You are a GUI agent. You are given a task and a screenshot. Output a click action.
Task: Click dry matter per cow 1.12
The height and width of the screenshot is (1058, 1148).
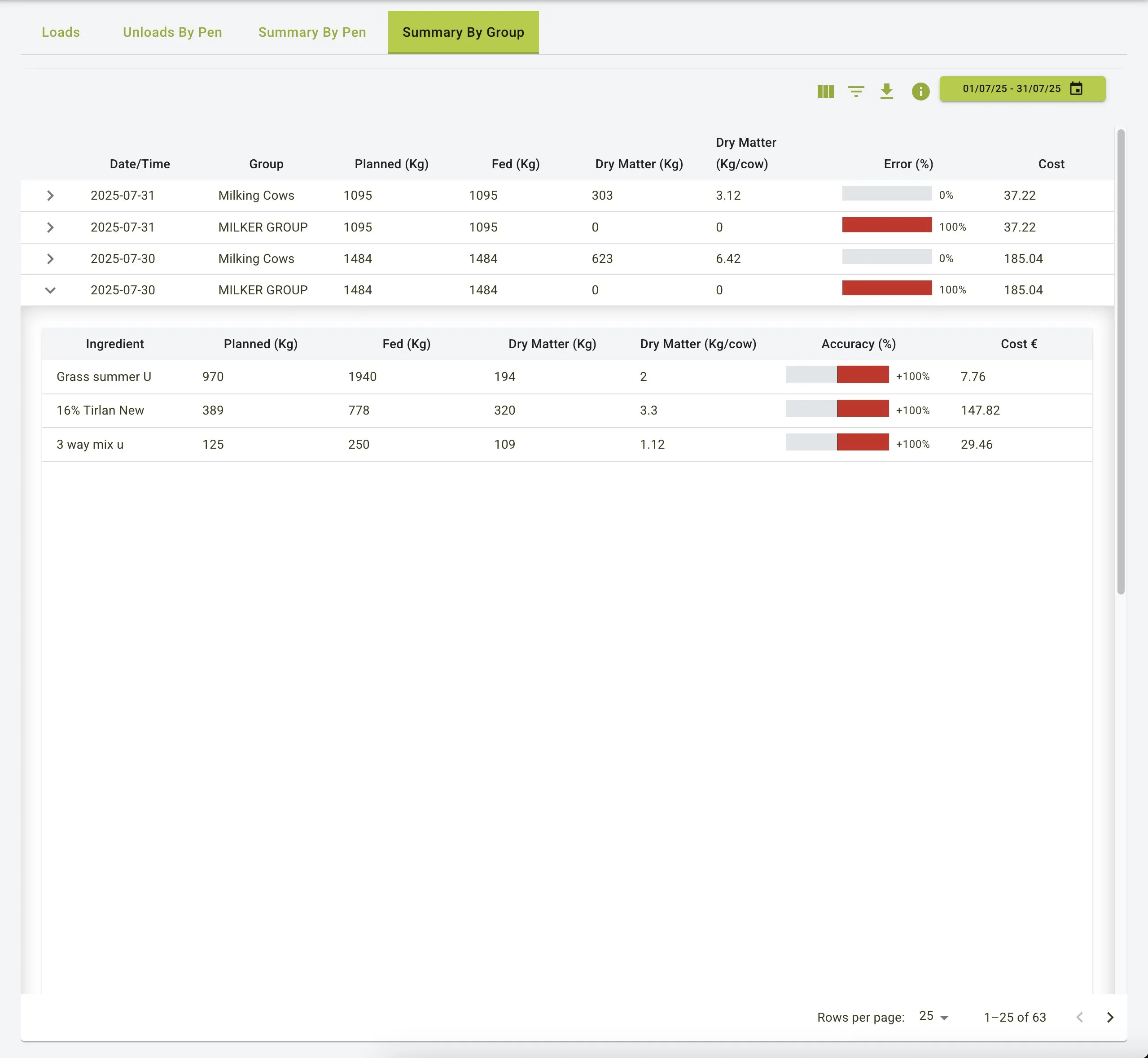tap(652, 444)
